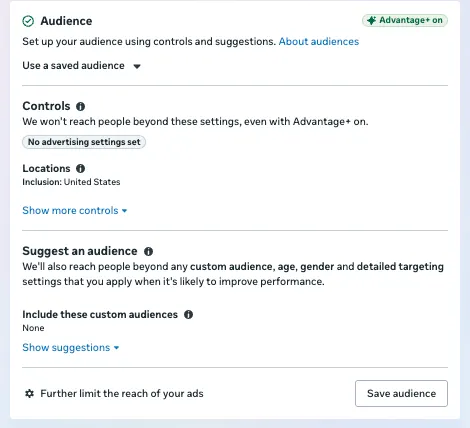Click the None value under custom audiences
This screenshot has height=428, width=470.
tap(33, 328)
